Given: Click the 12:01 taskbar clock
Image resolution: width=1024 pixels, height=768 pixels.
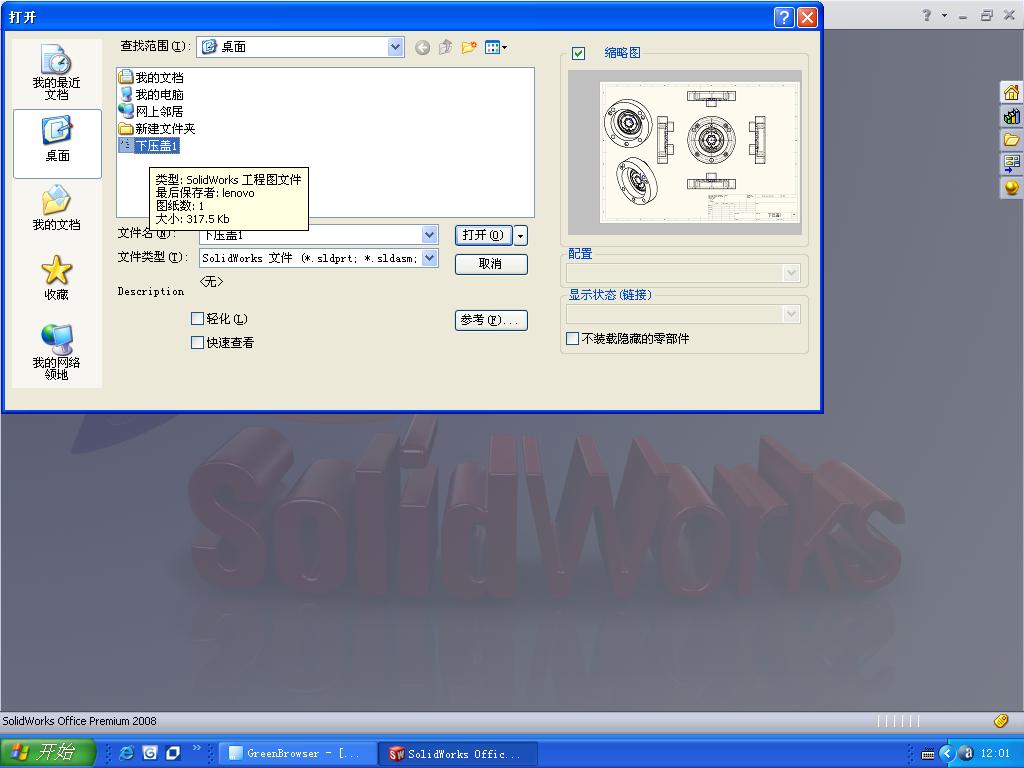Looking at the screenshot, I should [x=995, y=753].
